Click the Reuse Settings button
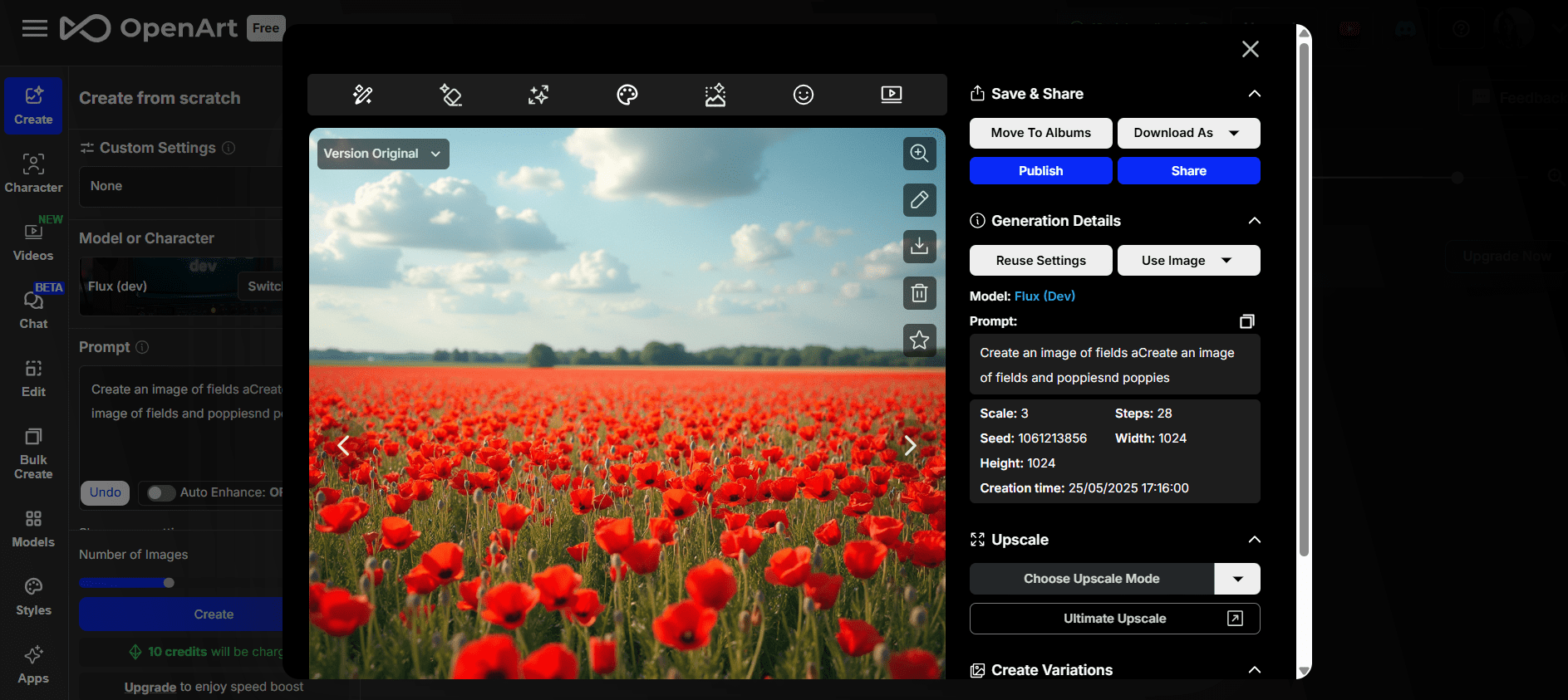Image resolution: width=1568 pixels, height=700 pixels. 1040,261
